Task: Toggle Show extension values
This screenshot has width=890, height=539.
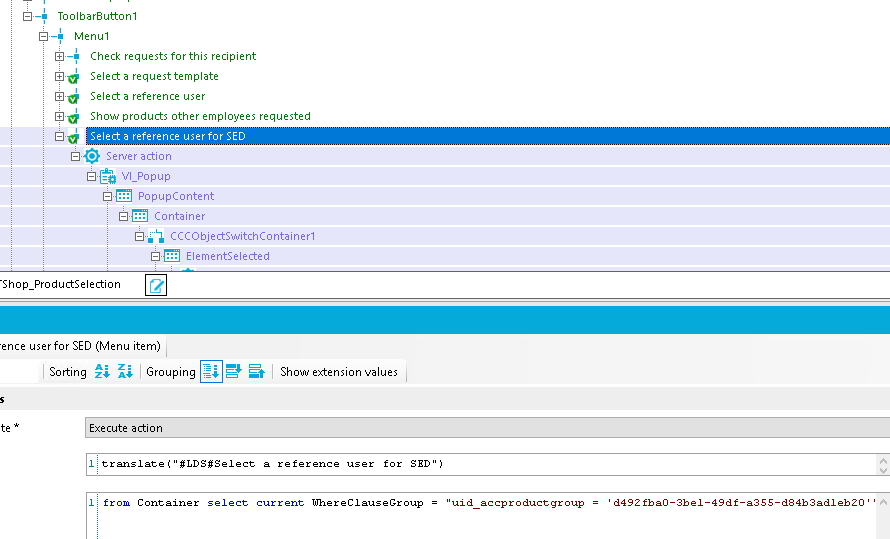Action: point(338,372)
